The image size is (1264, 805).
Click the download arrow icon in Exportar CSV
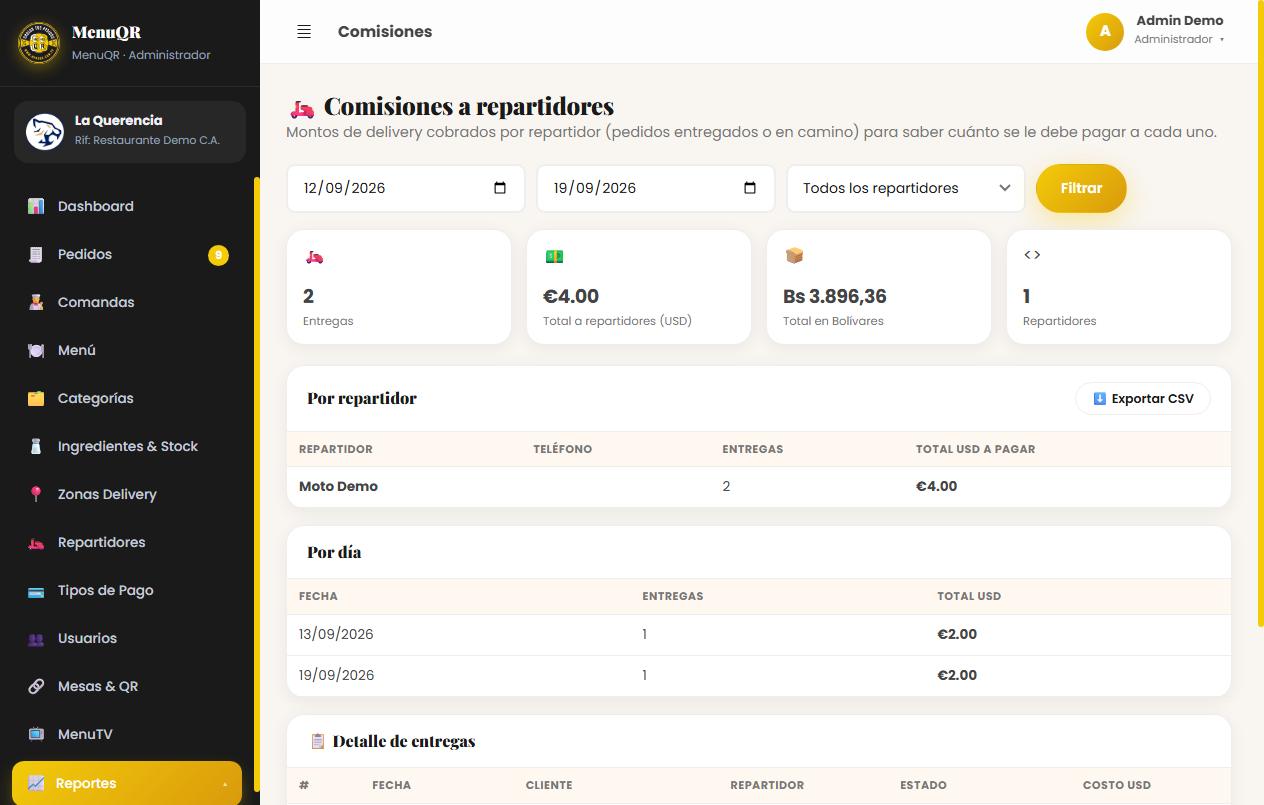[x=1099, y=398]
